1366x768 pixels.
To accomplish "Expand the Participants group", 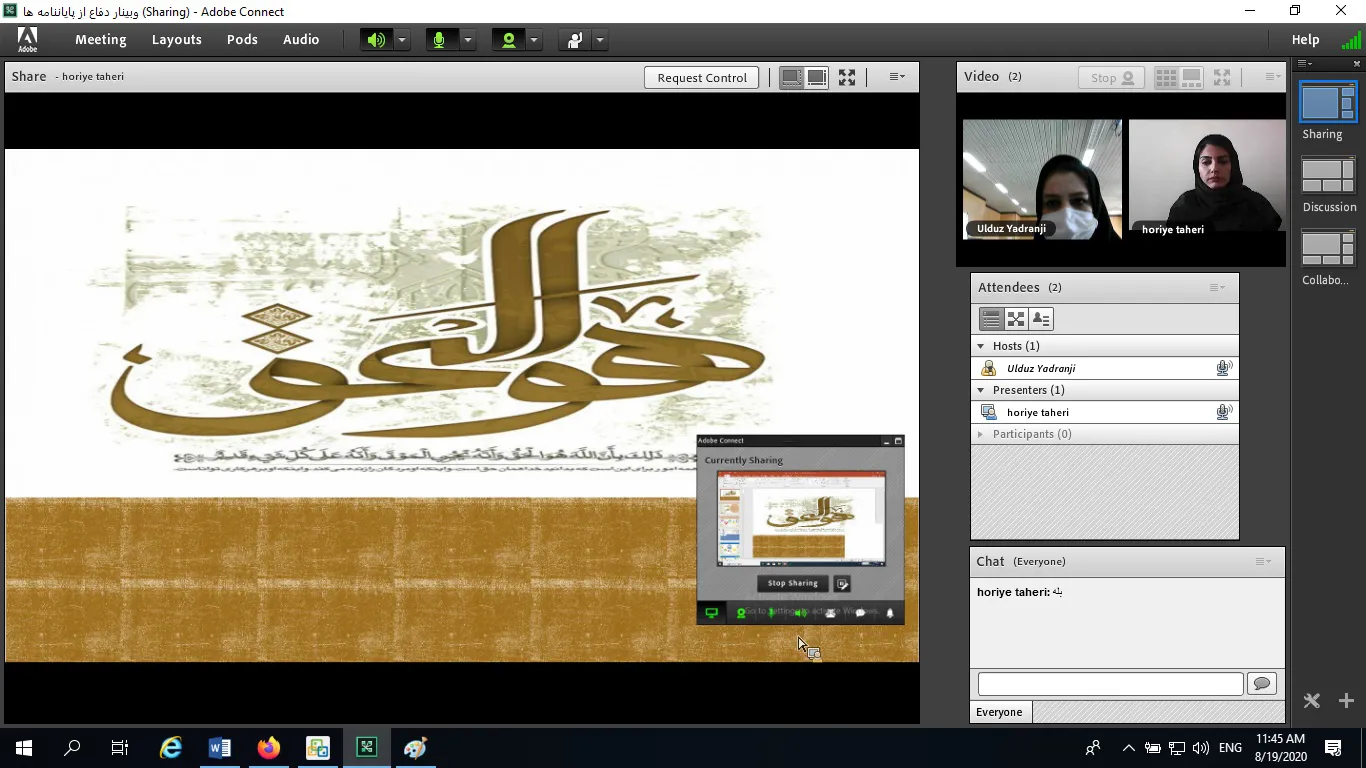I will pyautogui.click(x=981, y=434).
